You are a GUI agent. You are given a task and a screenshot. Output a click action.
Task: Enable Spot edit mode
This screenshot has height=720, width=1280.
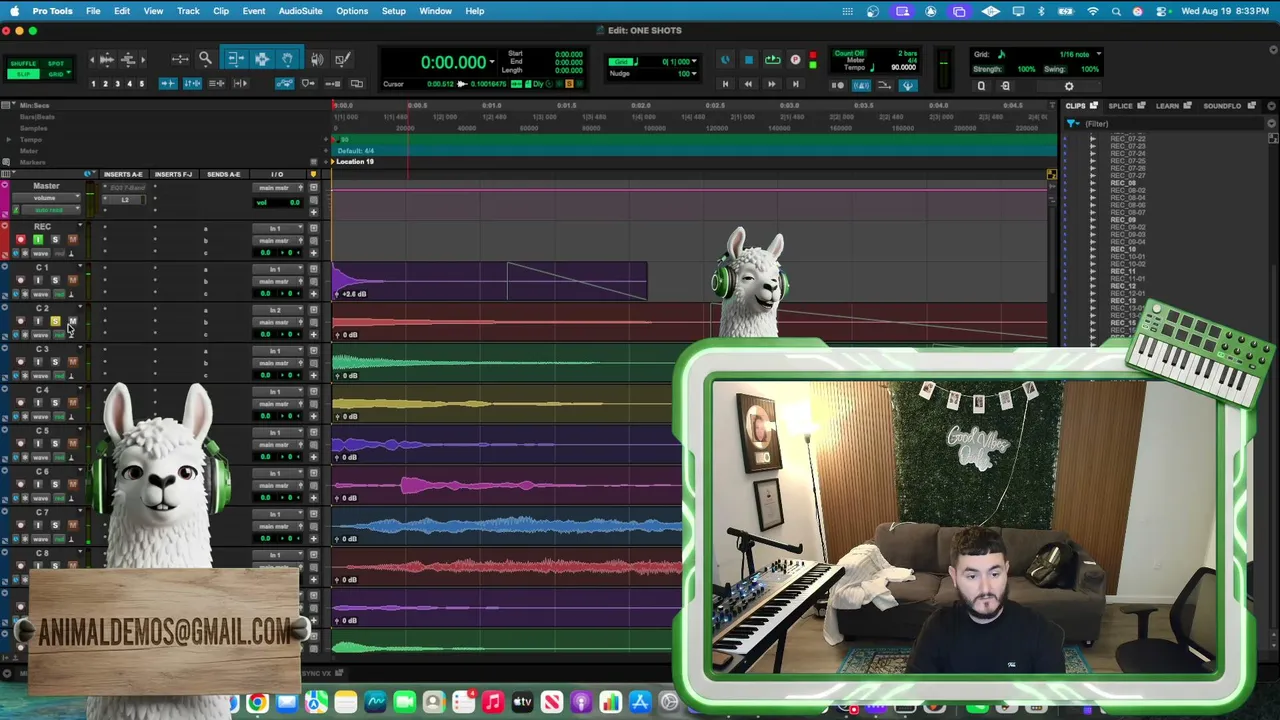point(56,64)
